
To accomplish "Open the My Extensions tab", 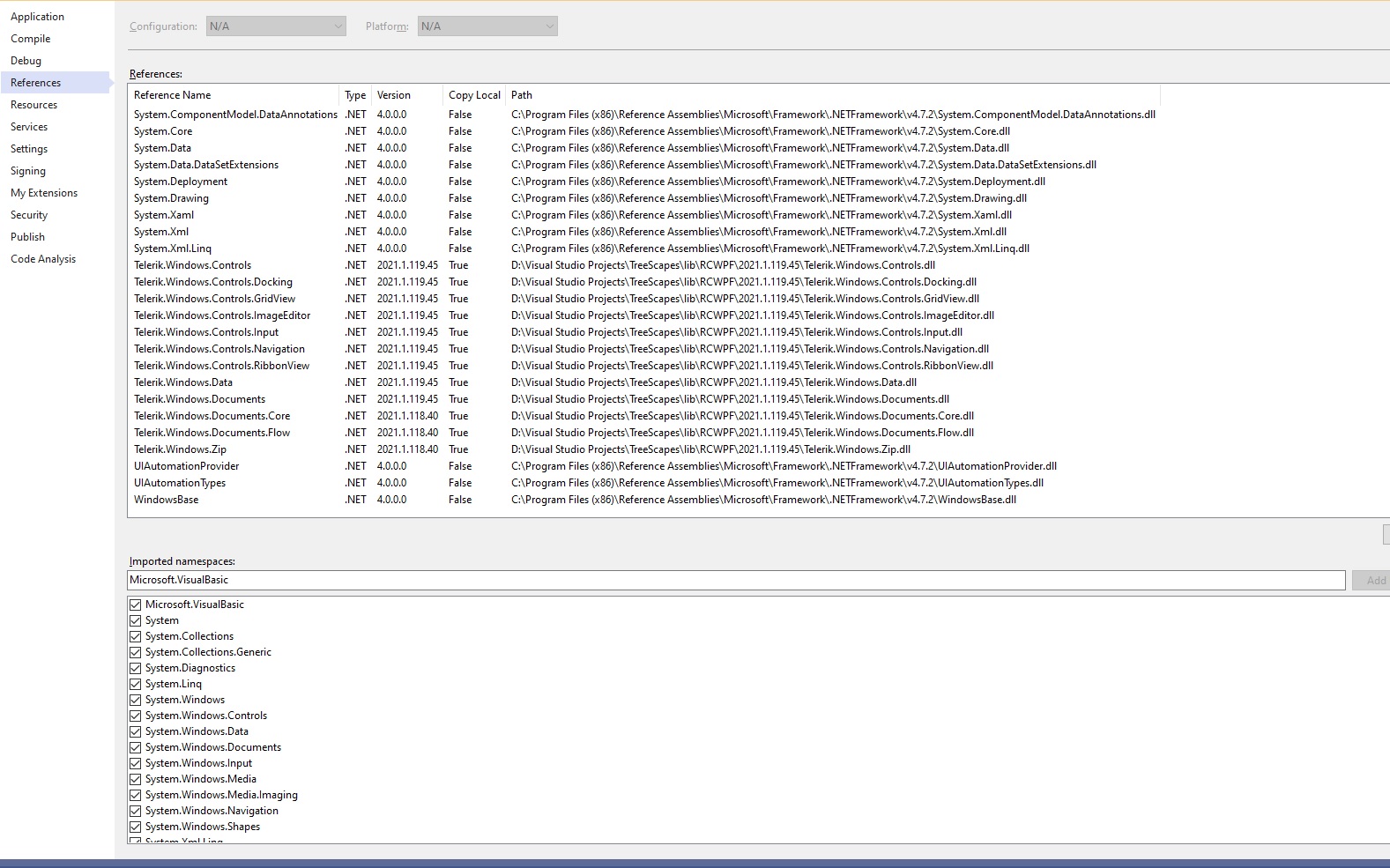I will pos(44,193).
